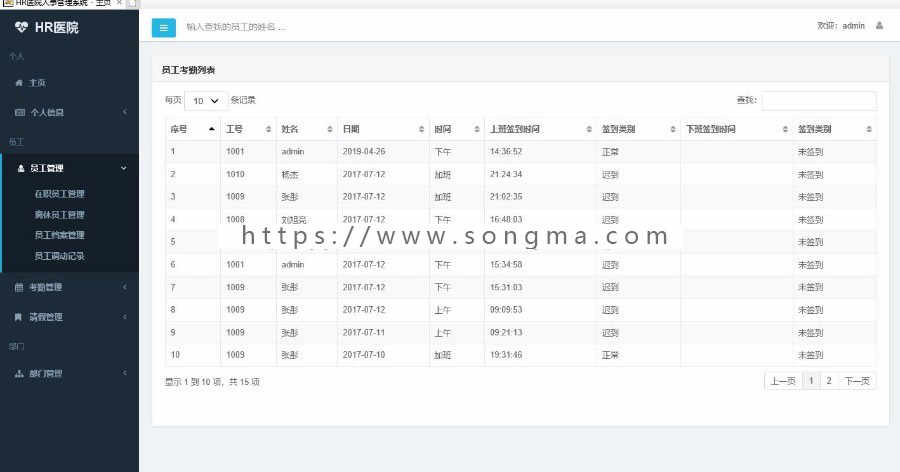900x472 pixels.
Task: Click the org chart icon for 部门管理
Action: tap(19, 373)
